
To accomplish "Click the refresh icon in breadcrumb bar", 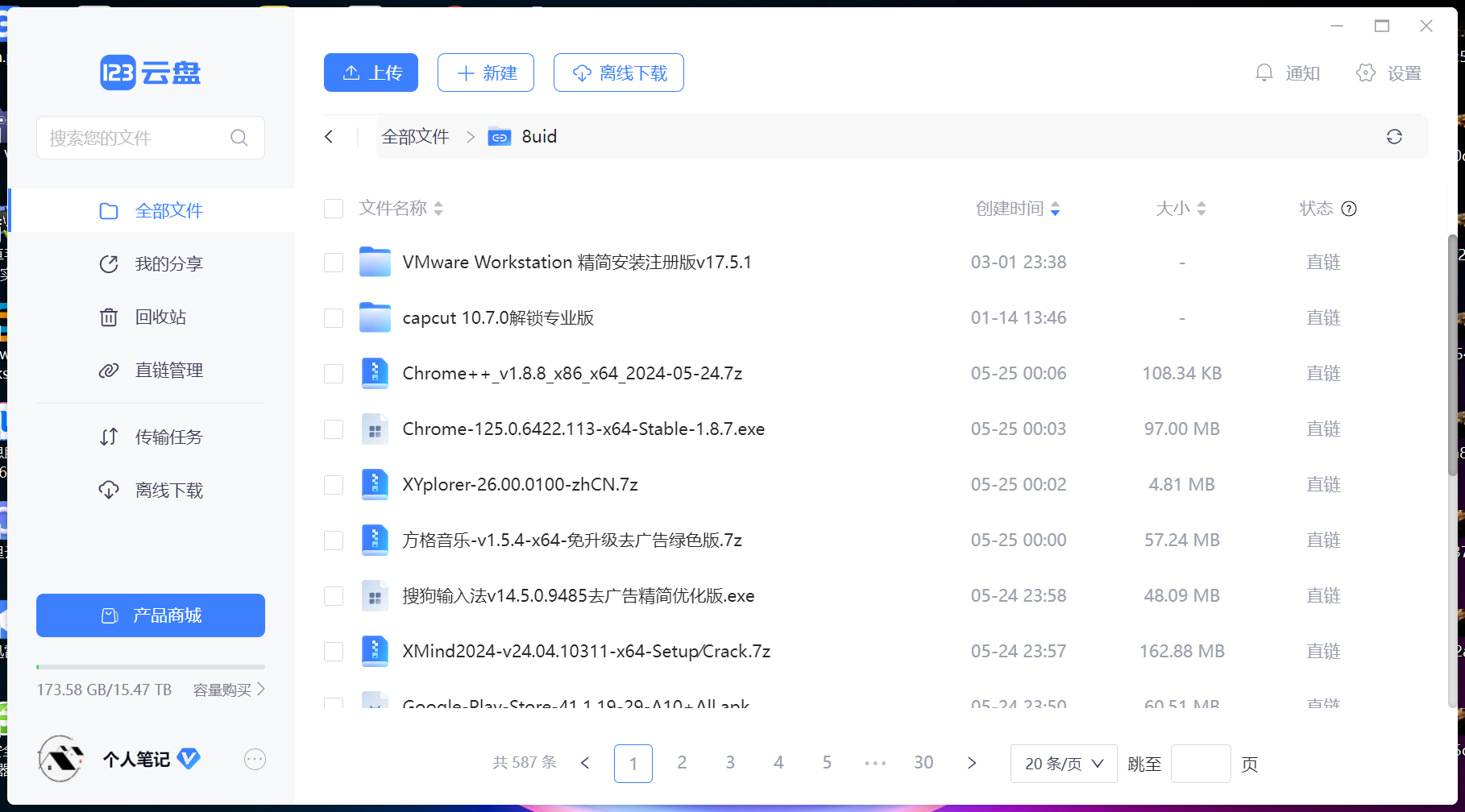I will (x=1394, y=137).
